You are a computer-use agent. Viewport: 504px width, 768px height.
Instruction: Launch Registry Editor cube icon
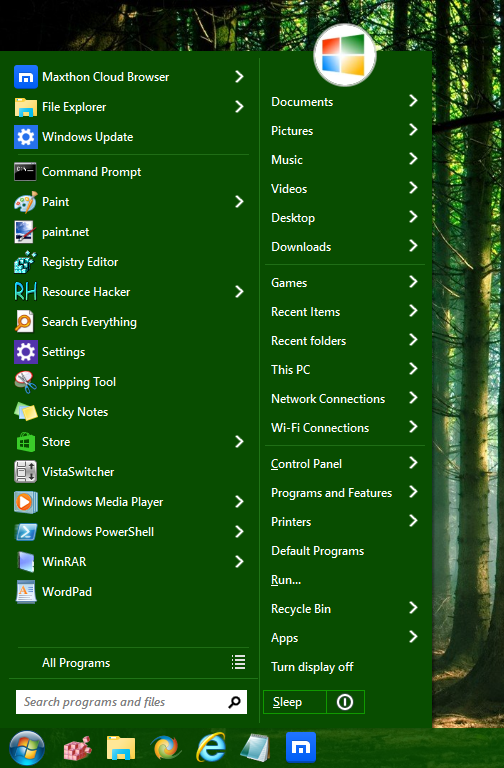click(x=25, y=262)
